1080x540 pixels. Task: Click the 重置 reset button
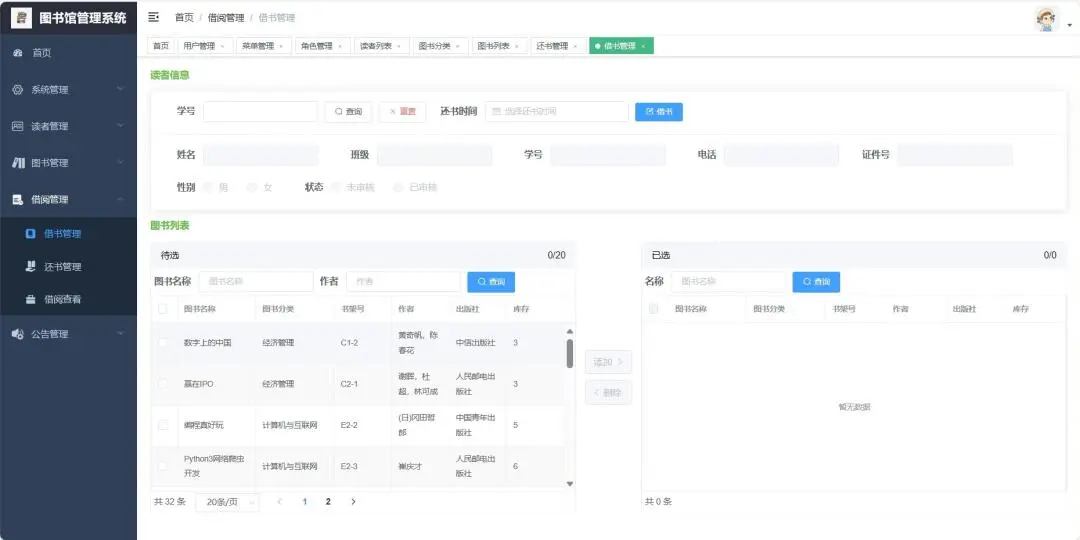402,112
